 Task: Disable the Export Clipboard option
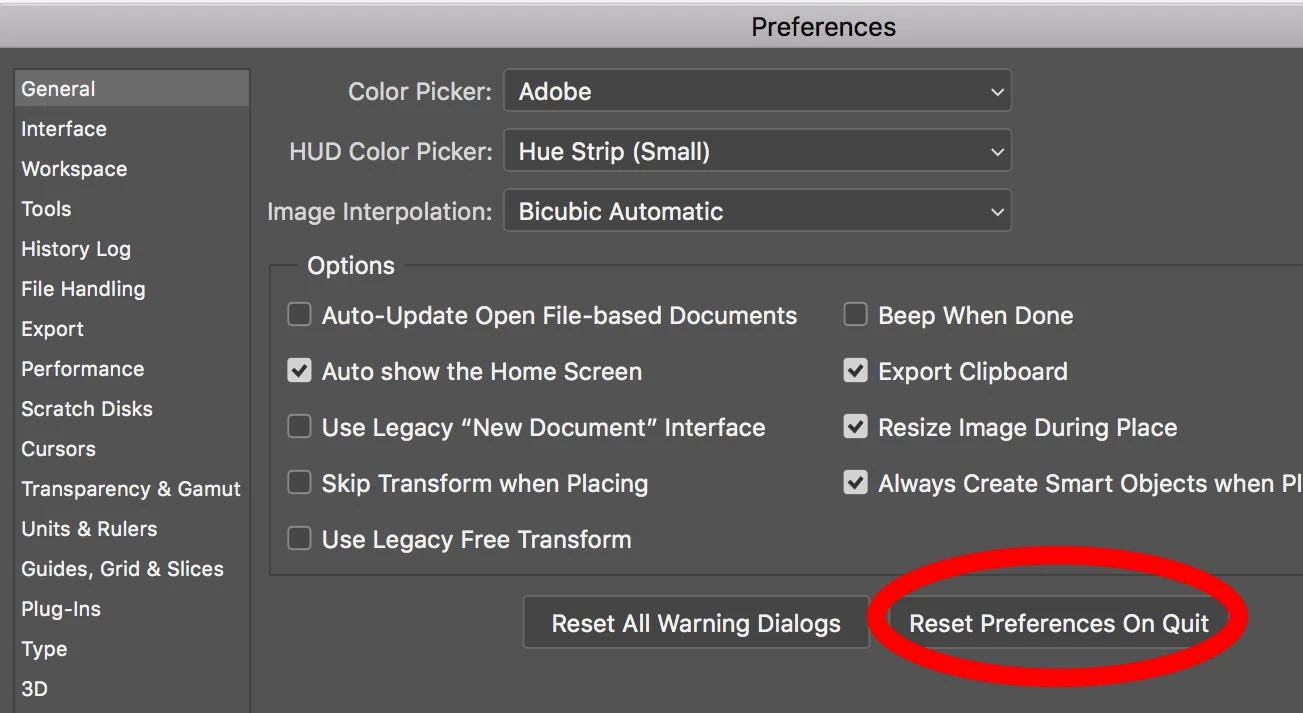[x=855, y=371]
